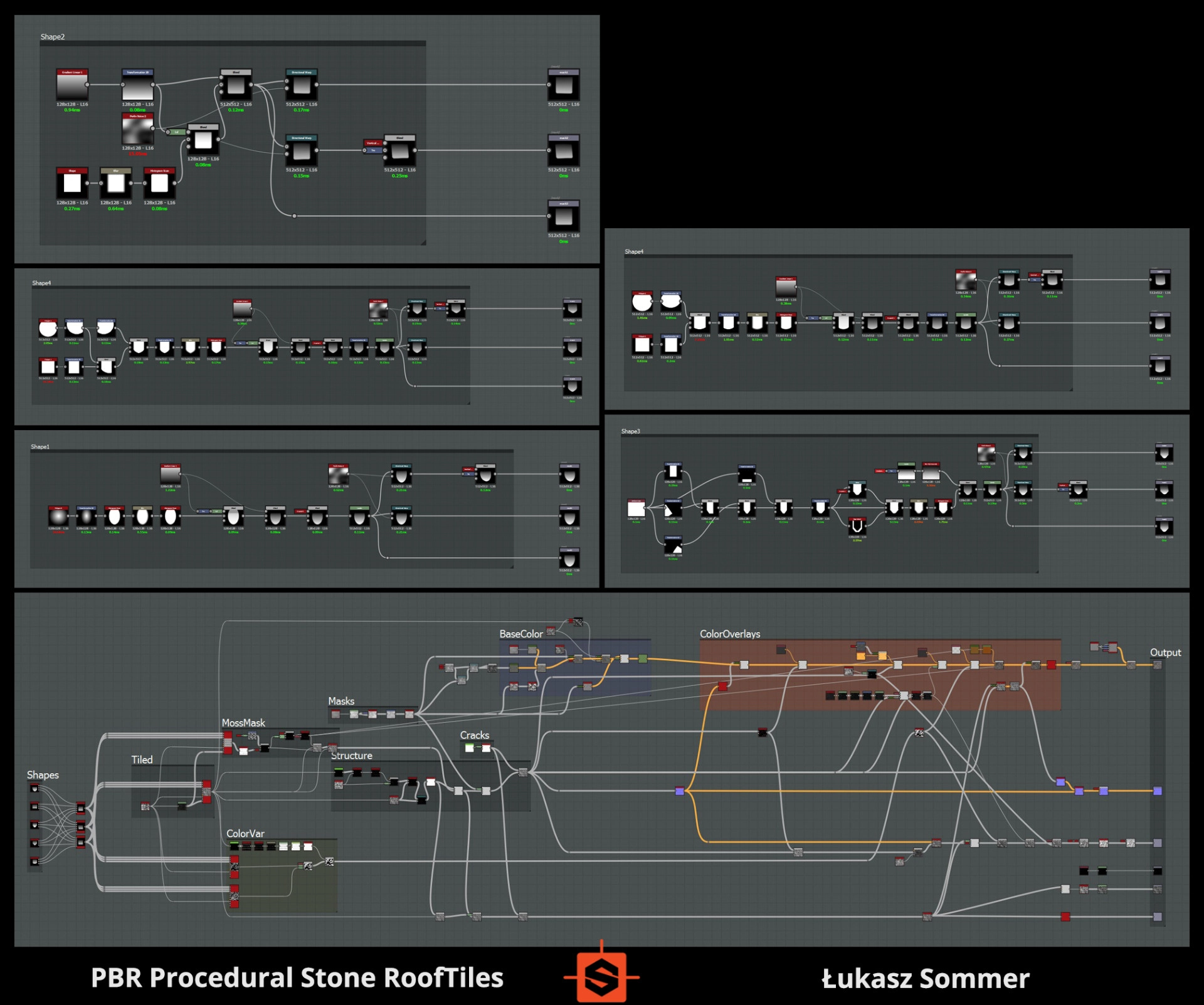
Task: Select the Transformation 2D node in Shape2
Action: click(137, 85)
